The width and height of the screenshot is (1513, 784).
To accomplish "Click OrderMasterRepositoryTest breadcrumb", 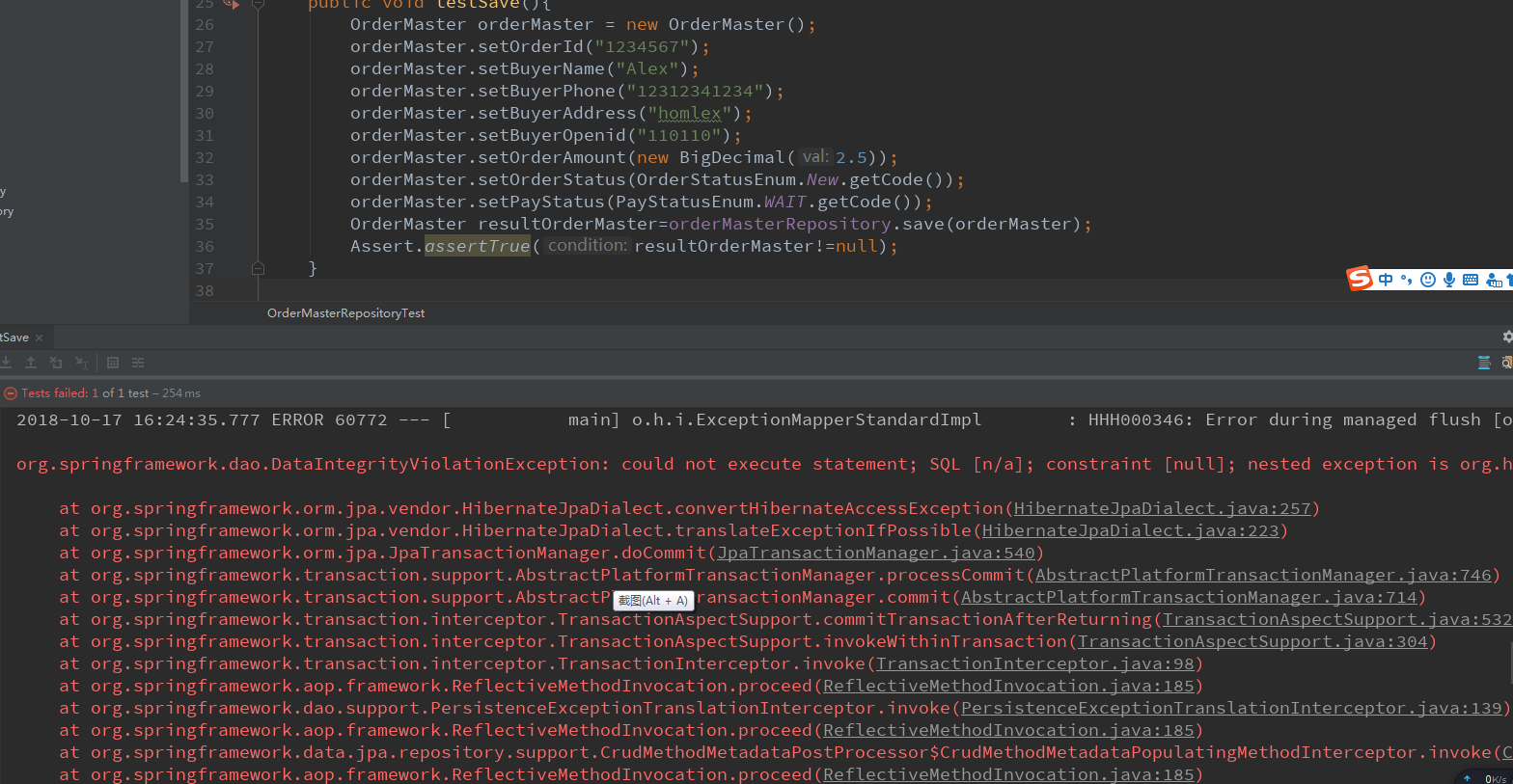I will click(345, 313).
